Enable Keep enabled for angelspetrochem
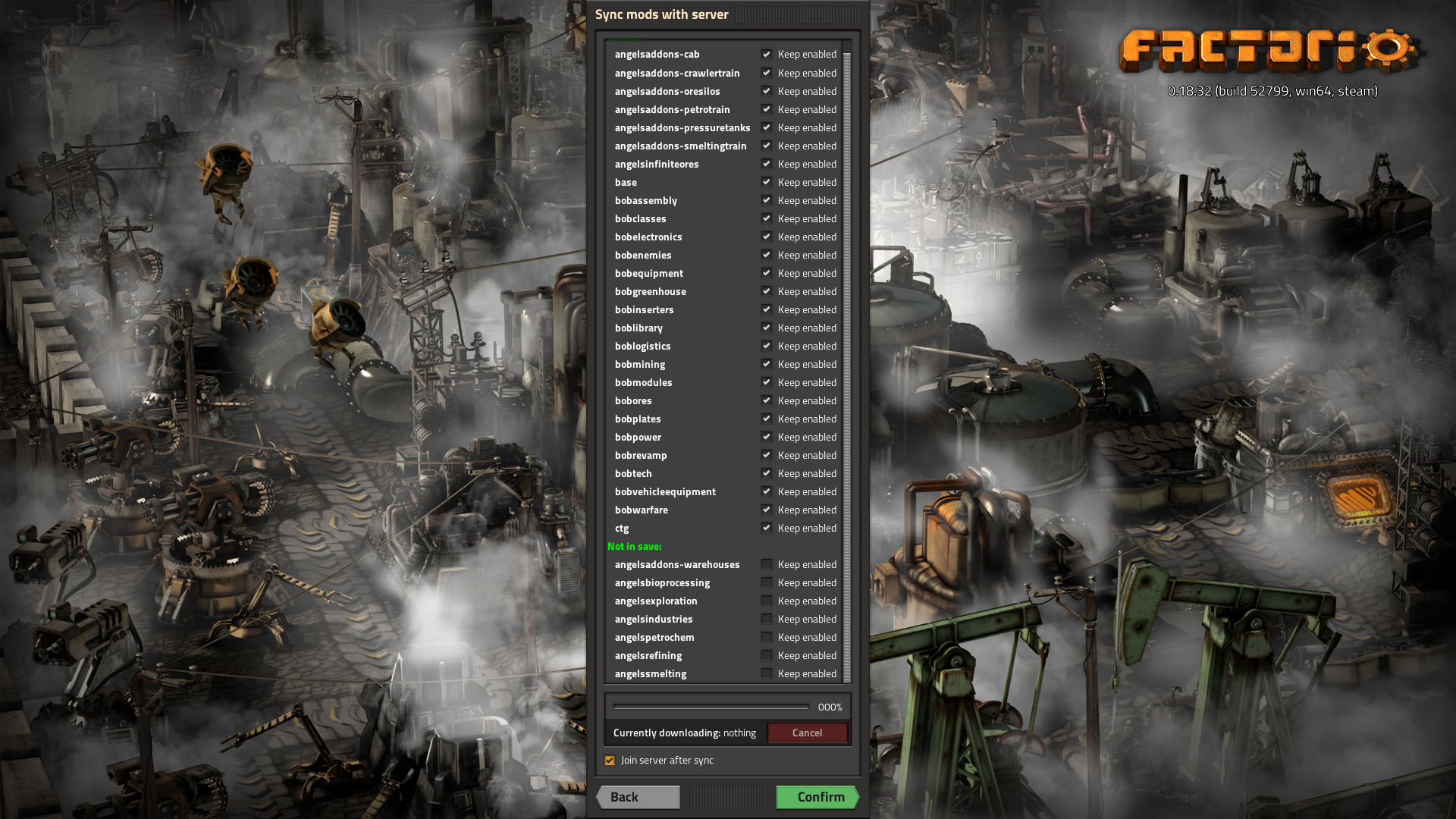This screenshot has width=1456, height=819. (x=767, y=637)
